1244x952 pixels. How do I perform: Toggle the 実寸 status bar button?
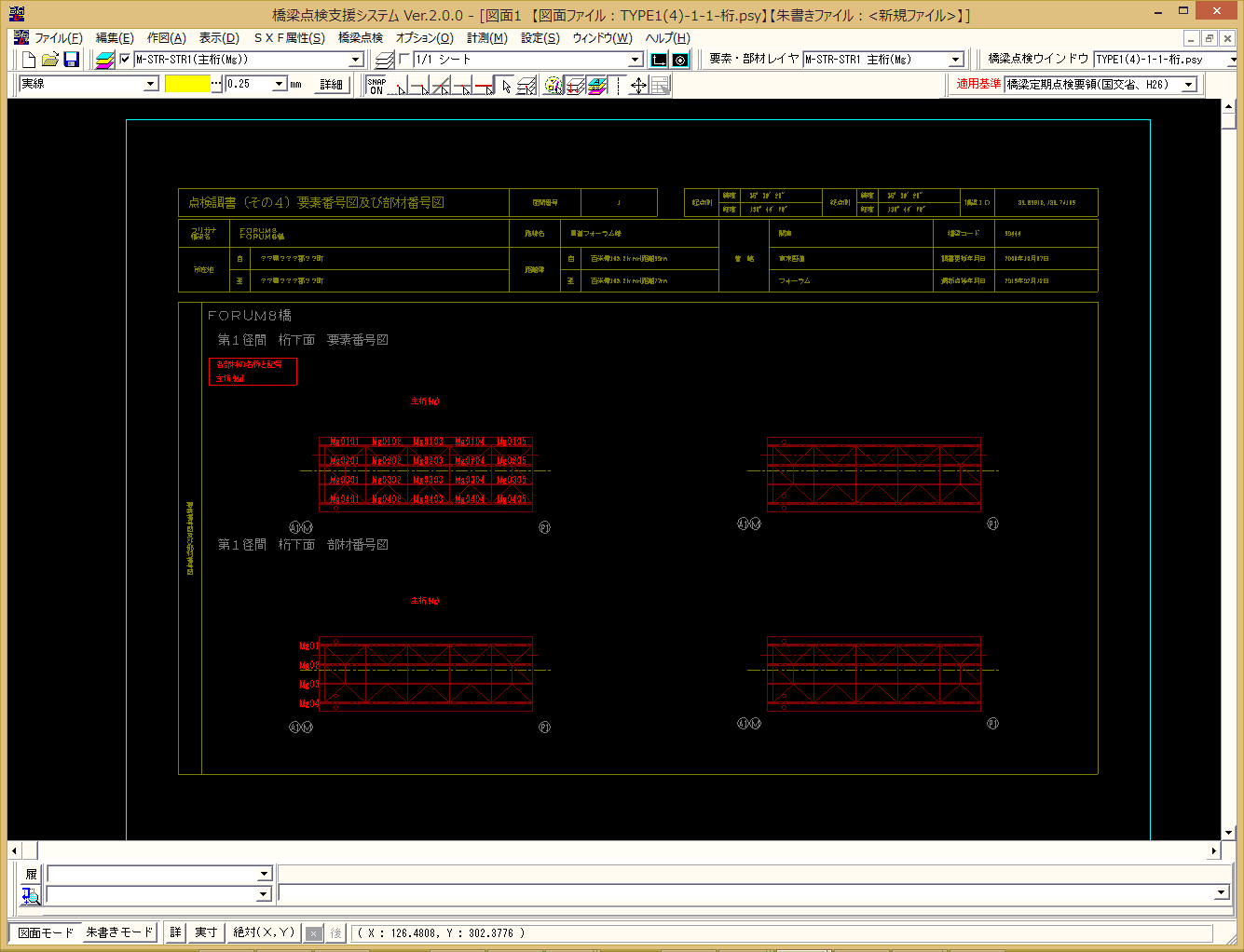(206, 932)
